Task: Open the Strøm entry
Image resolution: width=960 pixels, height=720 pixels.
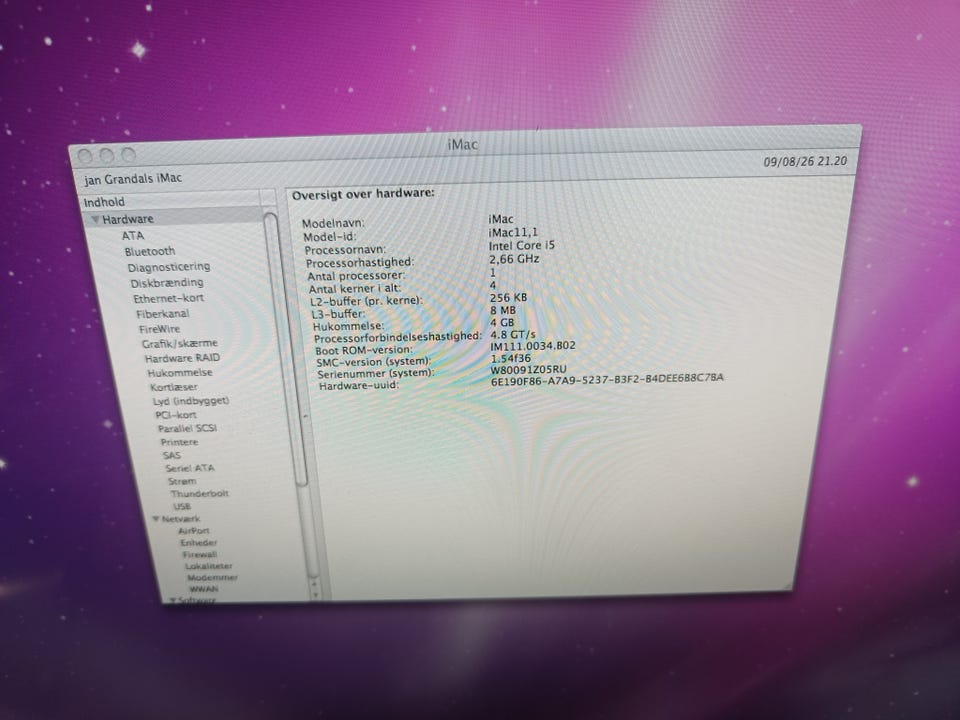Action: click(182, 481)
